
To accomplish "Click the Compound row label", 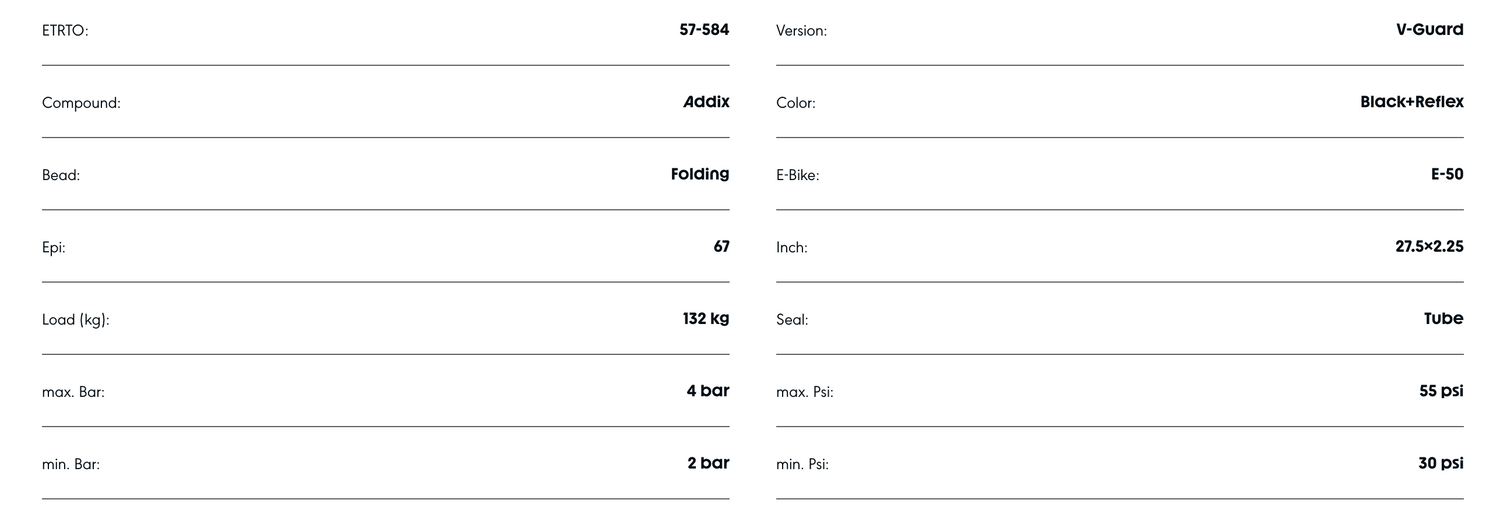I will (x=81, y=103).
